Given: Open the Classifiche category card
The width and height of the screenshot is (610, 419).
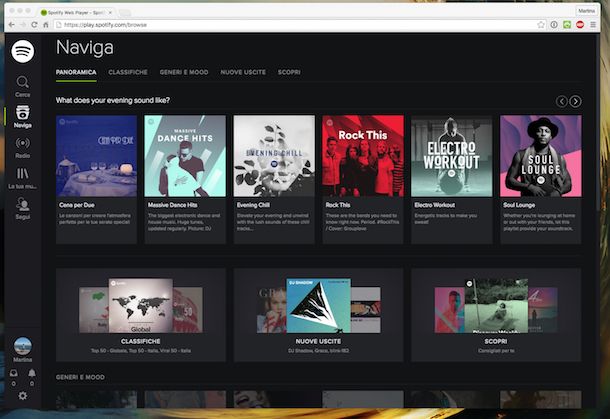Looking at the screenshot, I should click(141, 315).
